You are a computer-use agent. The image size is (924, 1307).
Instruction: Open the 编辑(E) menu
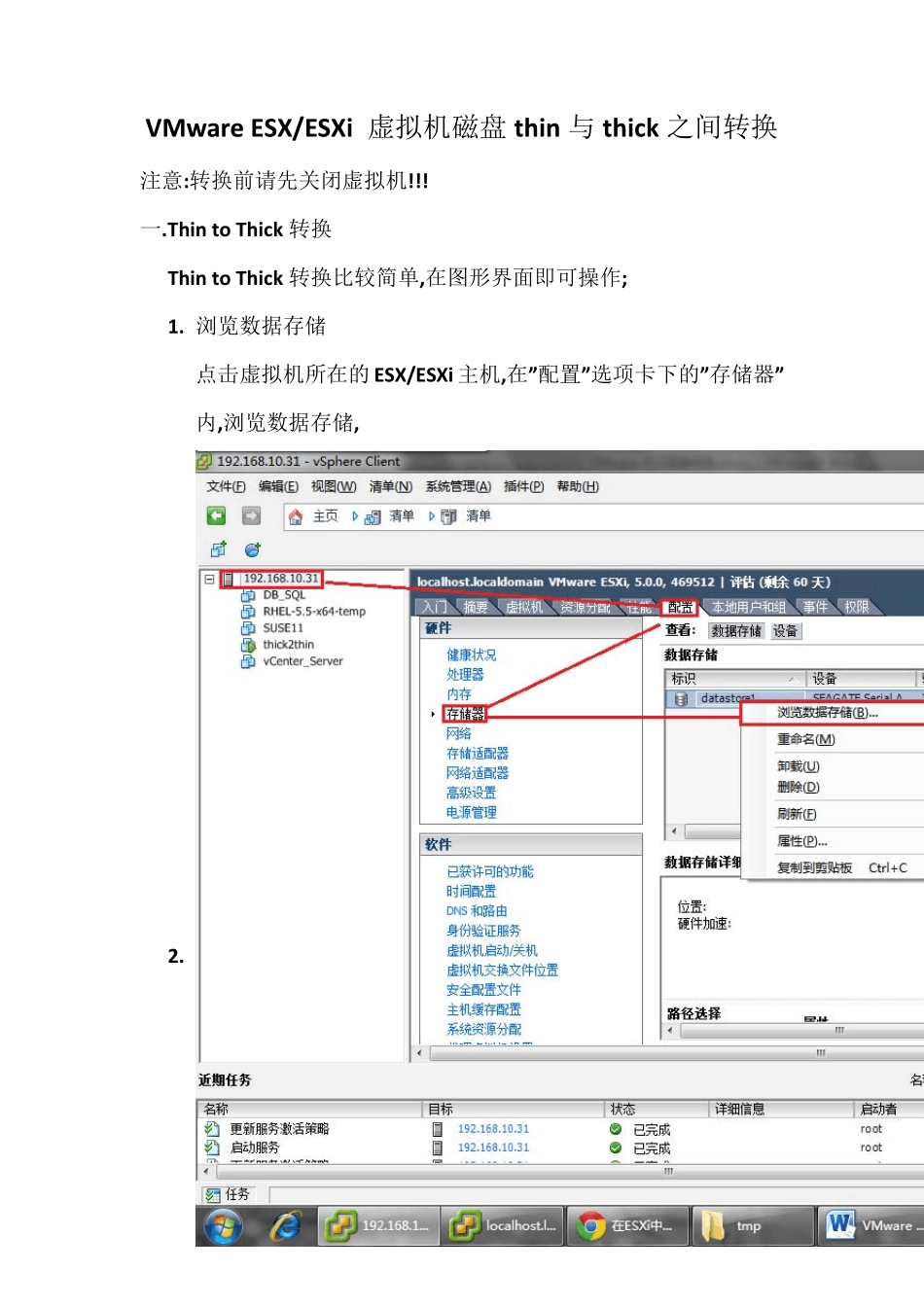(278, 486)
